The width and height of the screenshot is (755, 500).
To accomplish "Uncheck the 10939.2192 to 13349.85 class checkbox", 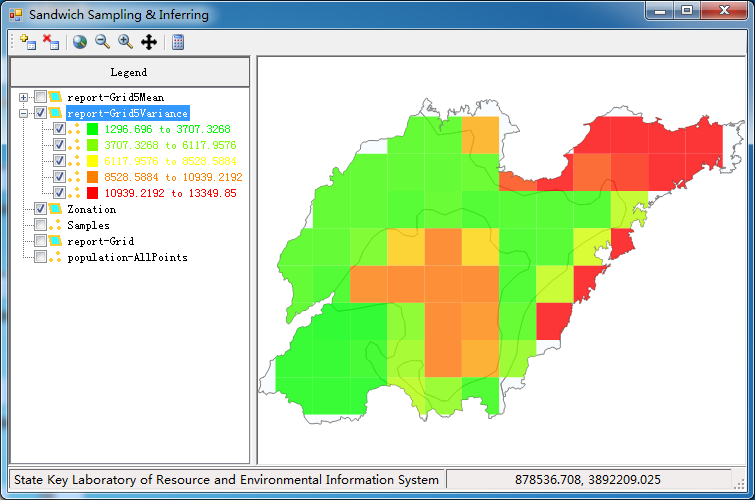I will pyautogui.click(x=59, y=193).
